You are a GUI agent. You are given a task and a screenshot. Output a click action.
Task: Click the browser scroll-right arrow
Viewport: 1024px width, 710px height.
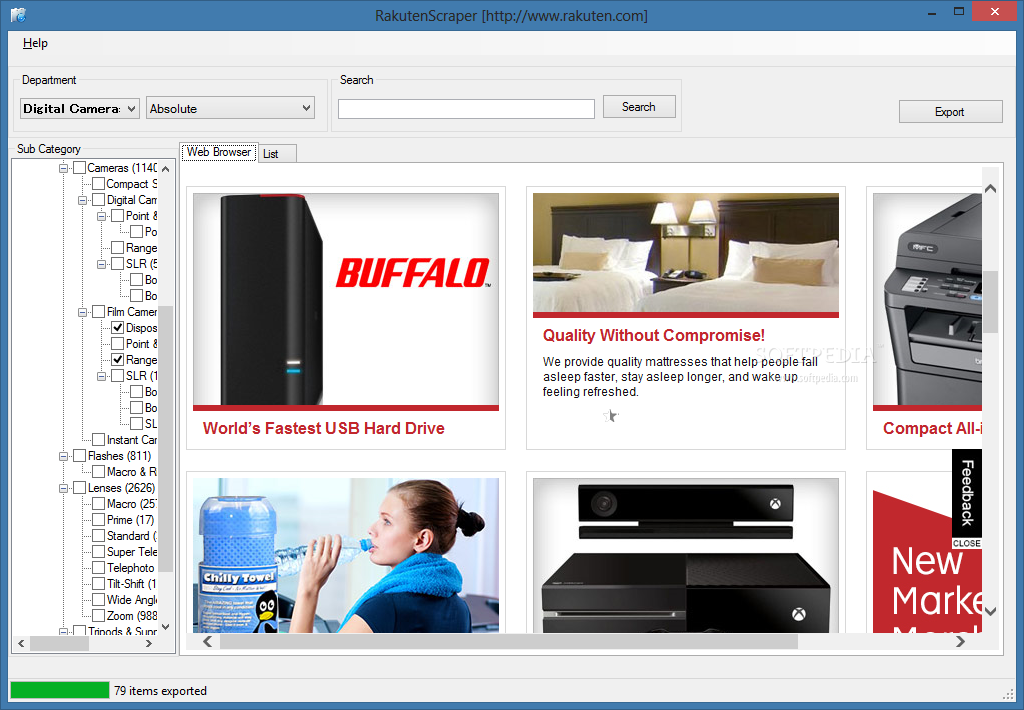tap(960, 641)
